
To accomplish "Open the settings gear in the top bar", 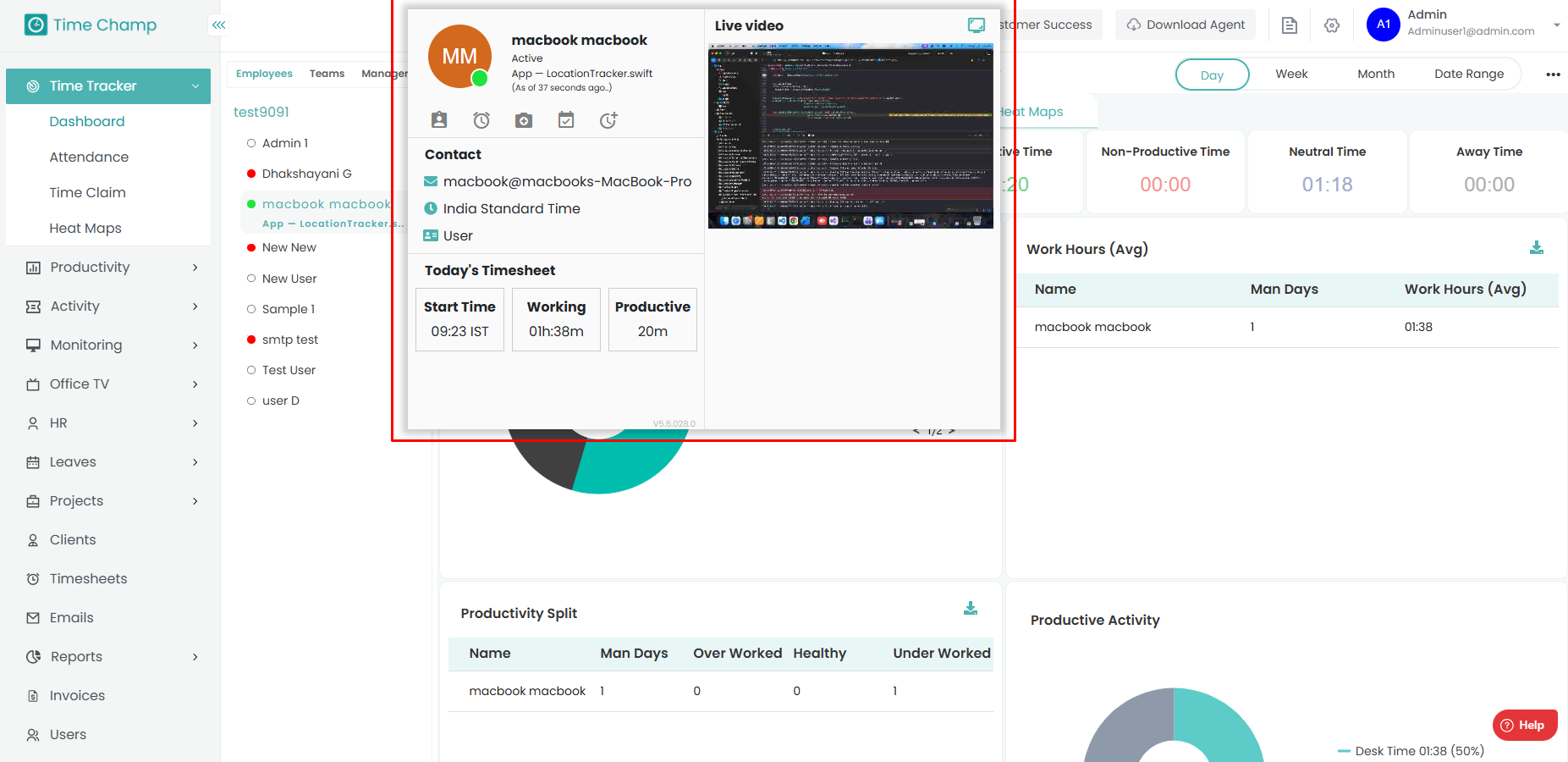I will [1332, 25].
